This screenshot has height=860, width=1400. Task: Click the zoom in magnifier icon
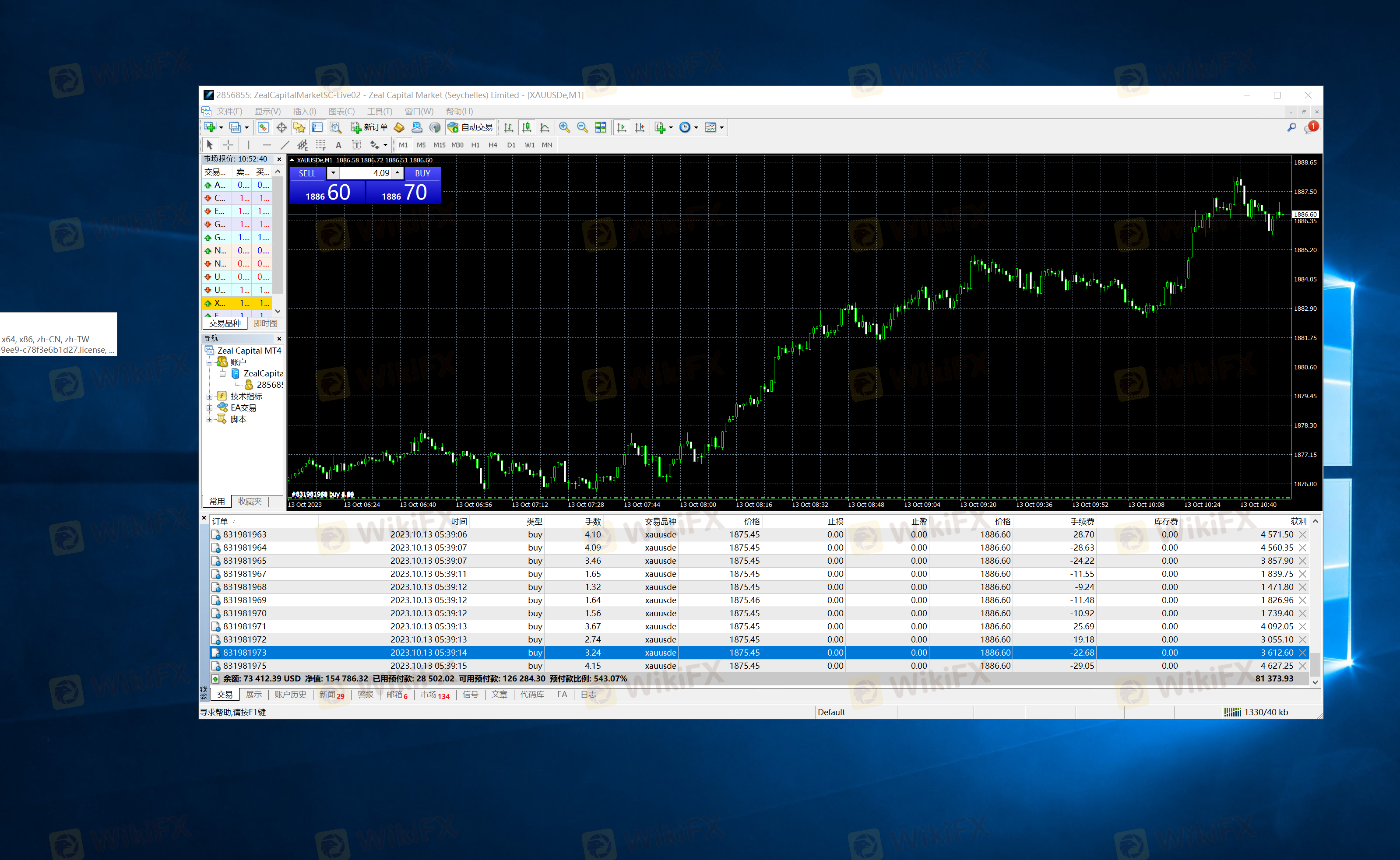(x=564, y=127)
